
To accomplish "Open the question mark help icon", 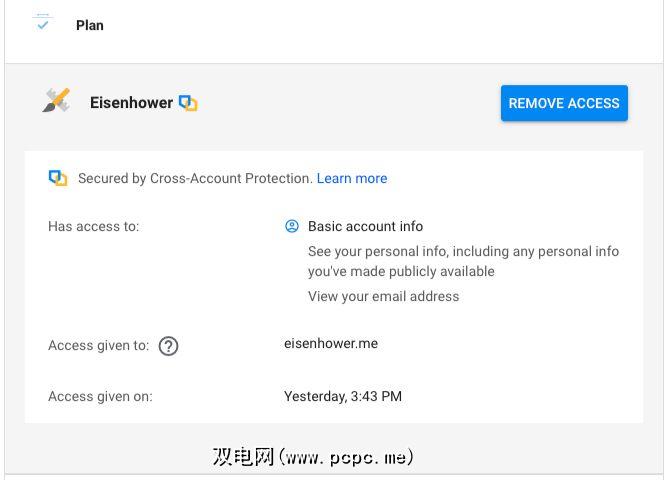I will coord(169,346).
